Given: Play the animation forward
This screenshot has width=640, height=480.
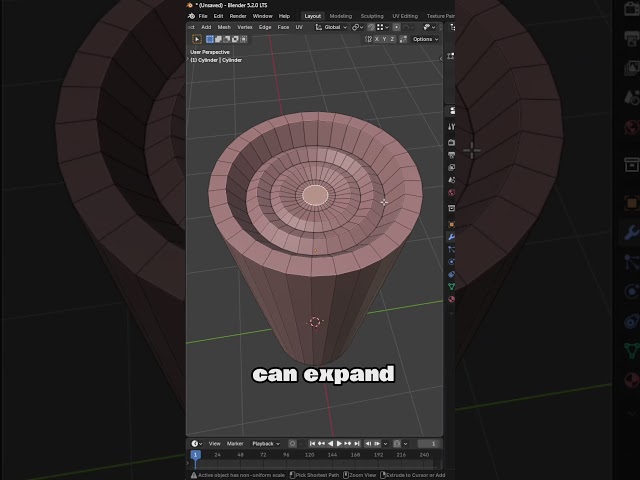Looking at the screenshot, I should click(x=339, y=444).
